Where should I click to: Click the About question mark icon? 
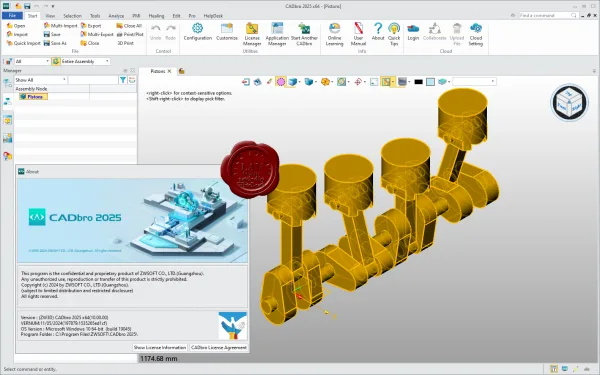378,31
